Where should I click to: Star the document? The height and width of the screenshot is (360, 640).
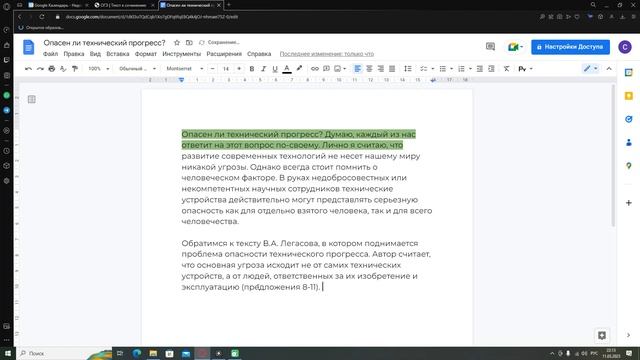[x=177, y=42]
